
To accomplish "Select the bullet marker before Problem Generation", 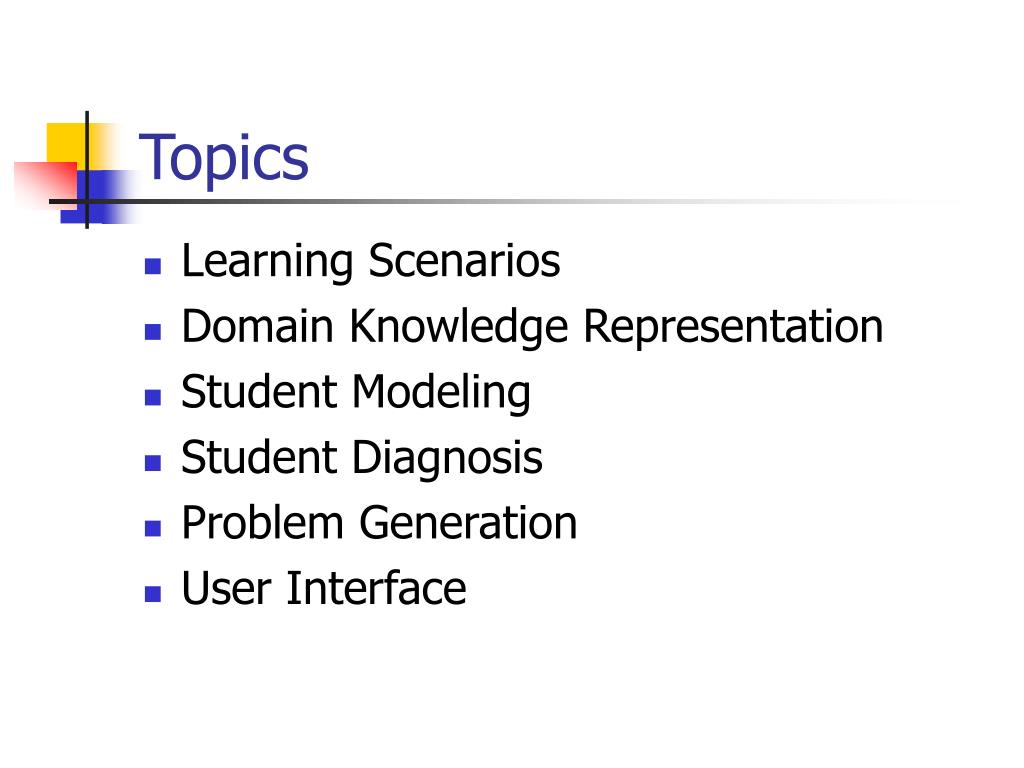I will (x=153, y=528).
